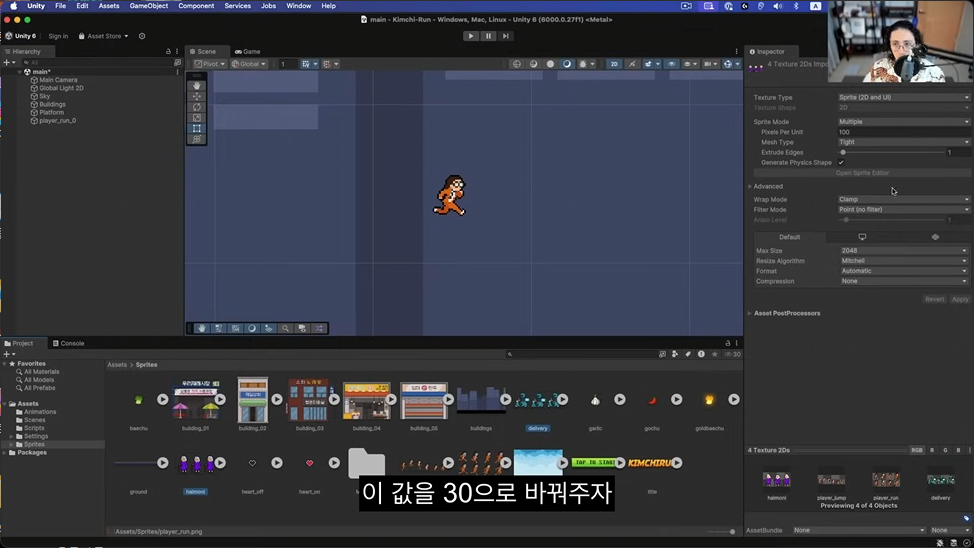Click the Apply button
Viewport: 974px width, 548px height.
tap(960, 299)
